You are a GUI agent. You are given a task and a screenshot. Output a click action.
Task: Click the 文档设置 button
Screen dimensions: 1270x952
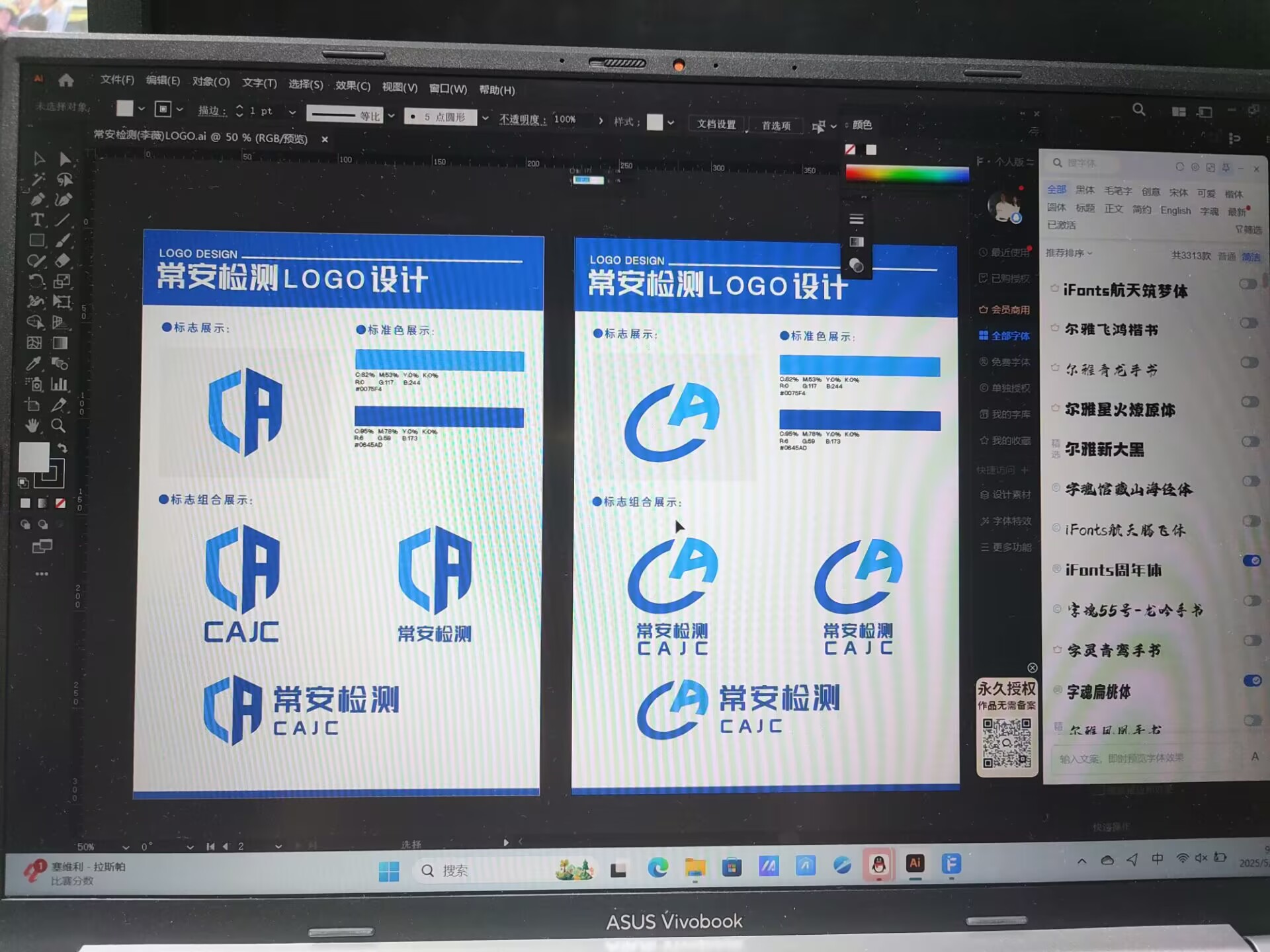[716, 124]
